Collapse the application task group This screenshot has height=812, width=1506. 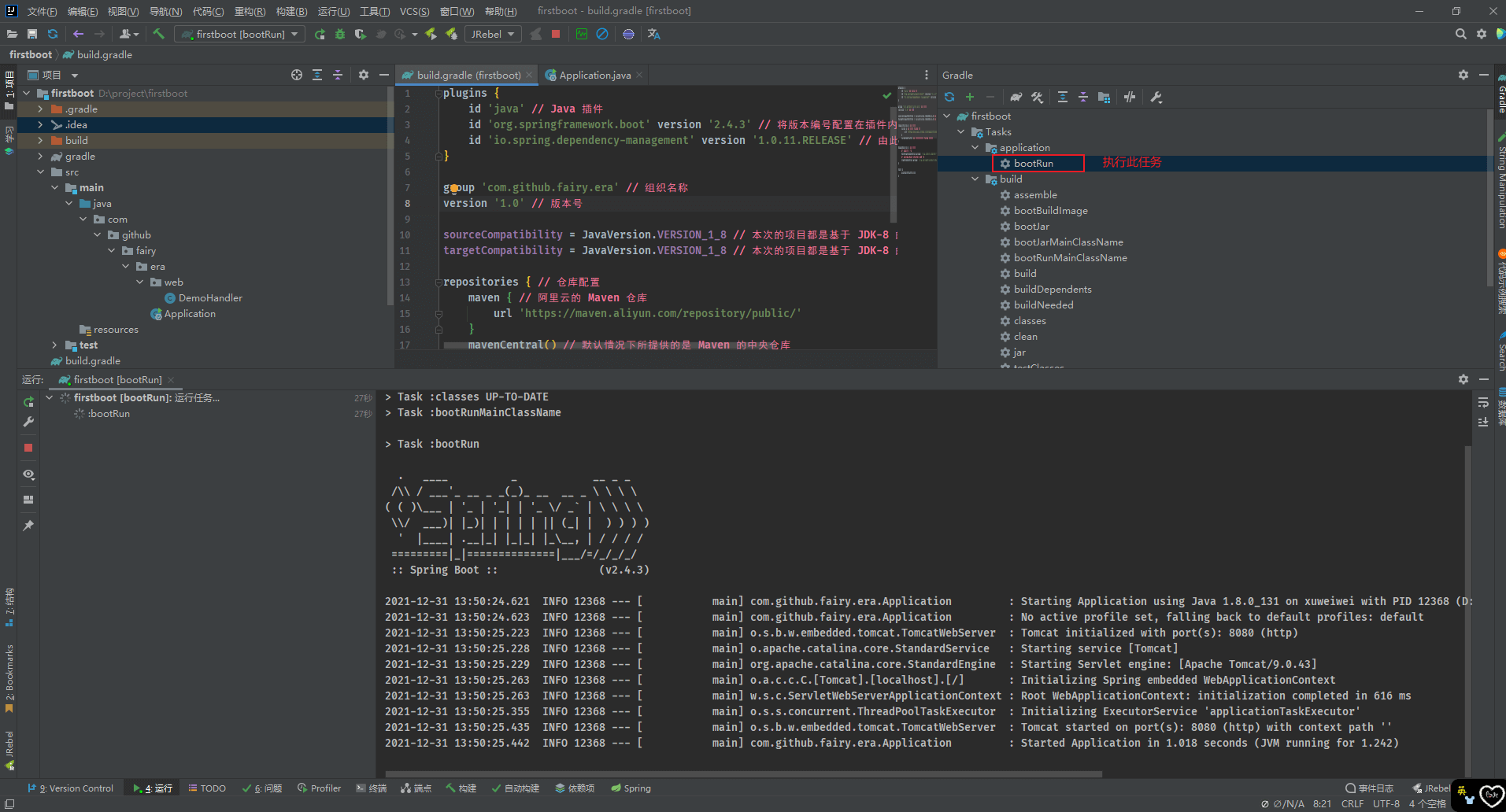[x=975, y=147]
